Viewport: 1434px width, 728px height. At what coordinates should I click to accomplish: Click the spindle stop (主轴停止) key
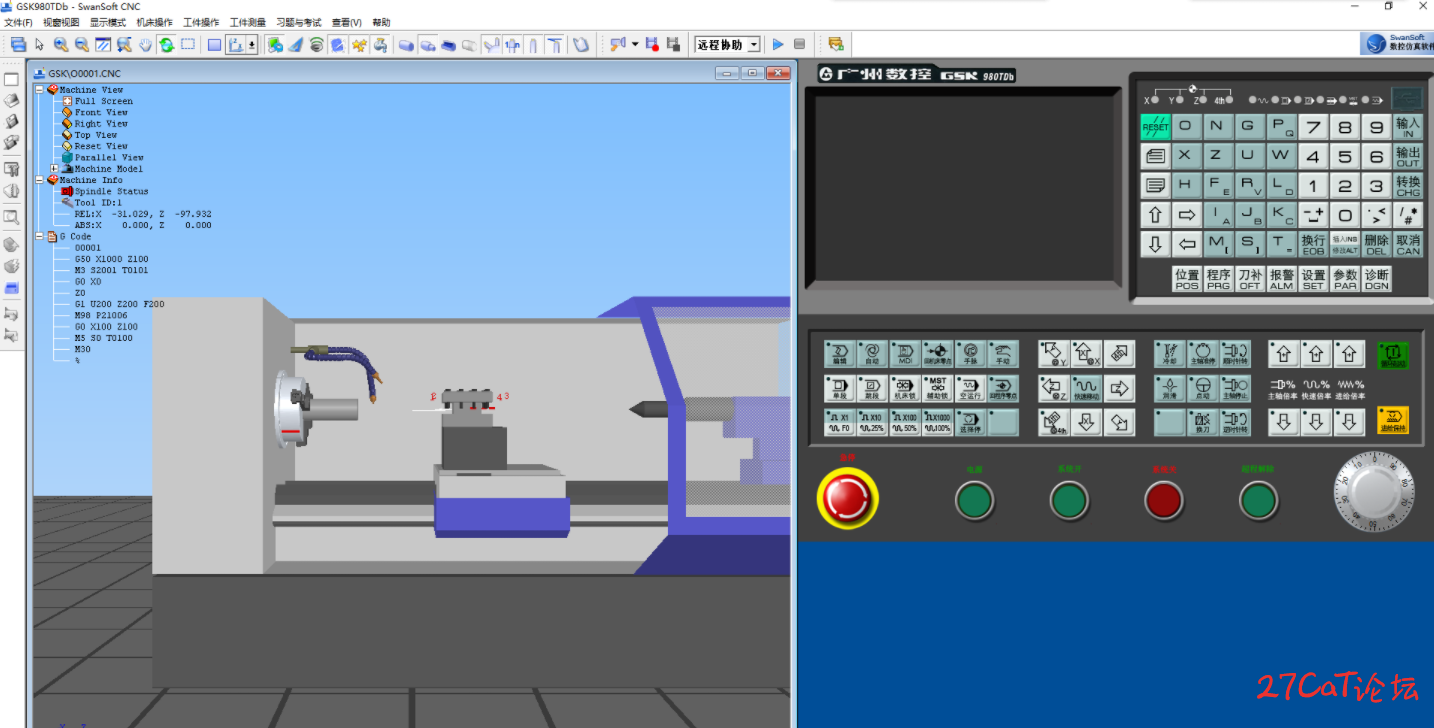point(1235,388)
